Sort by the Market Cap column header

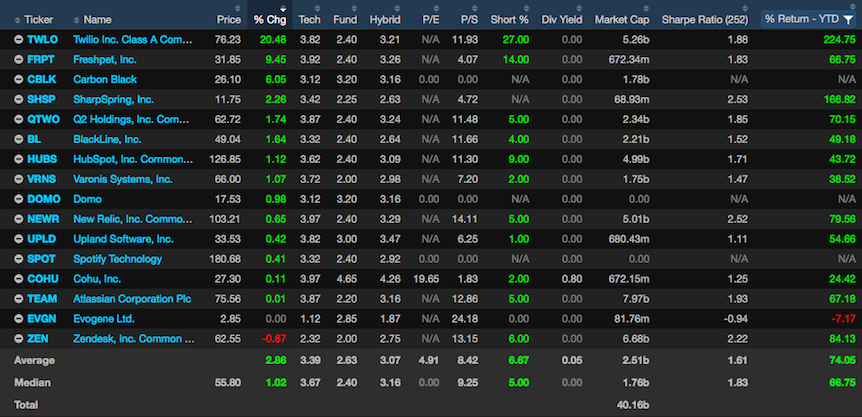(622, 20)
